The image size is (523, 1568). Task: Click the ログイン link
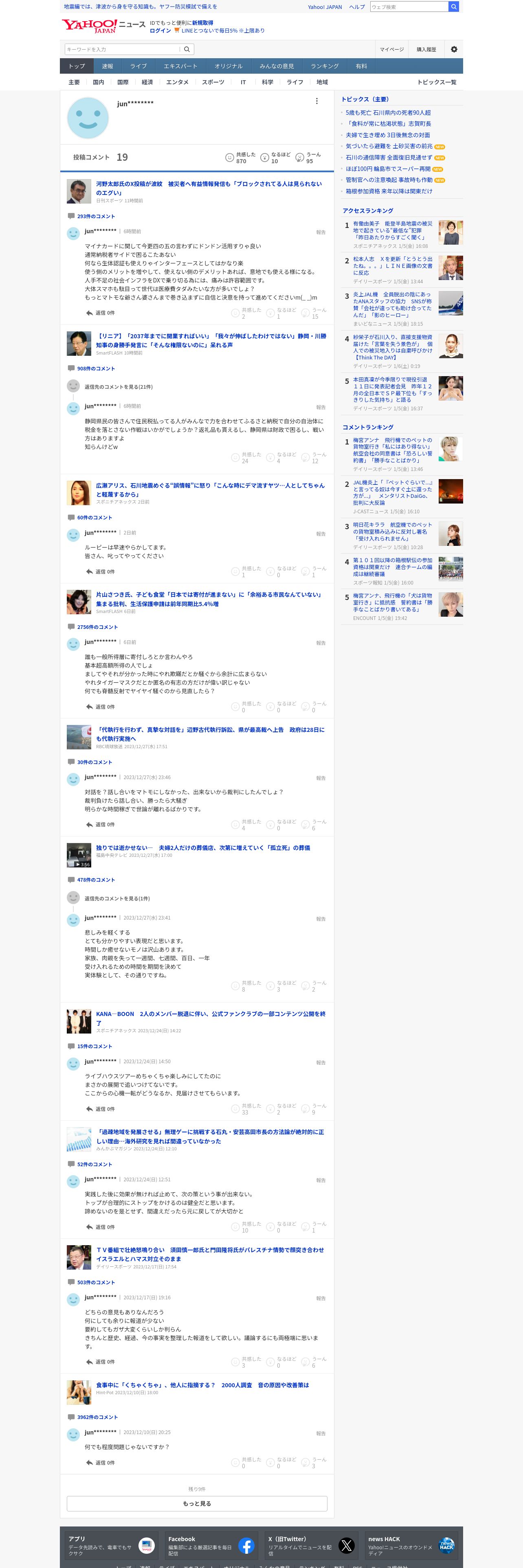[160, 31]
